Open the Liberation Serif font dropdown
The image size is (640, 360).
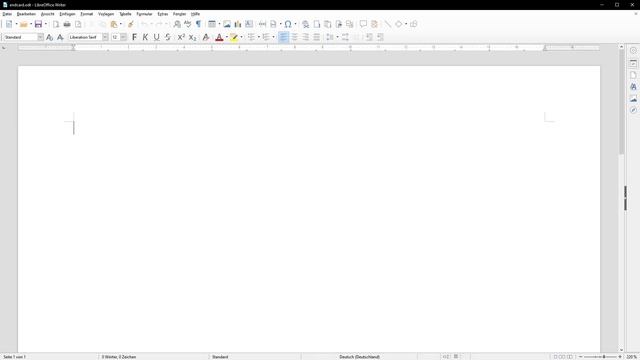tap(105, 37)
